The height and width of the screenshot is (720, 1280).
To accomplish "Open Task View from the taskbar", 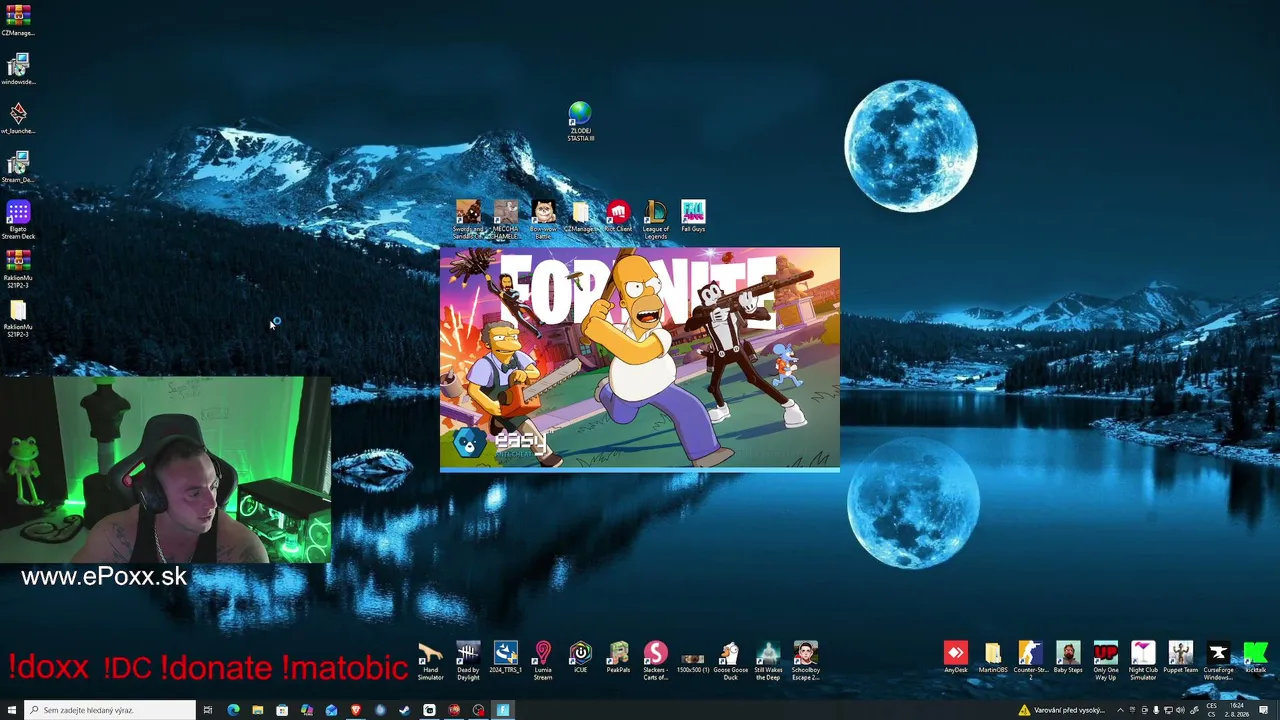I will [208, 710].
